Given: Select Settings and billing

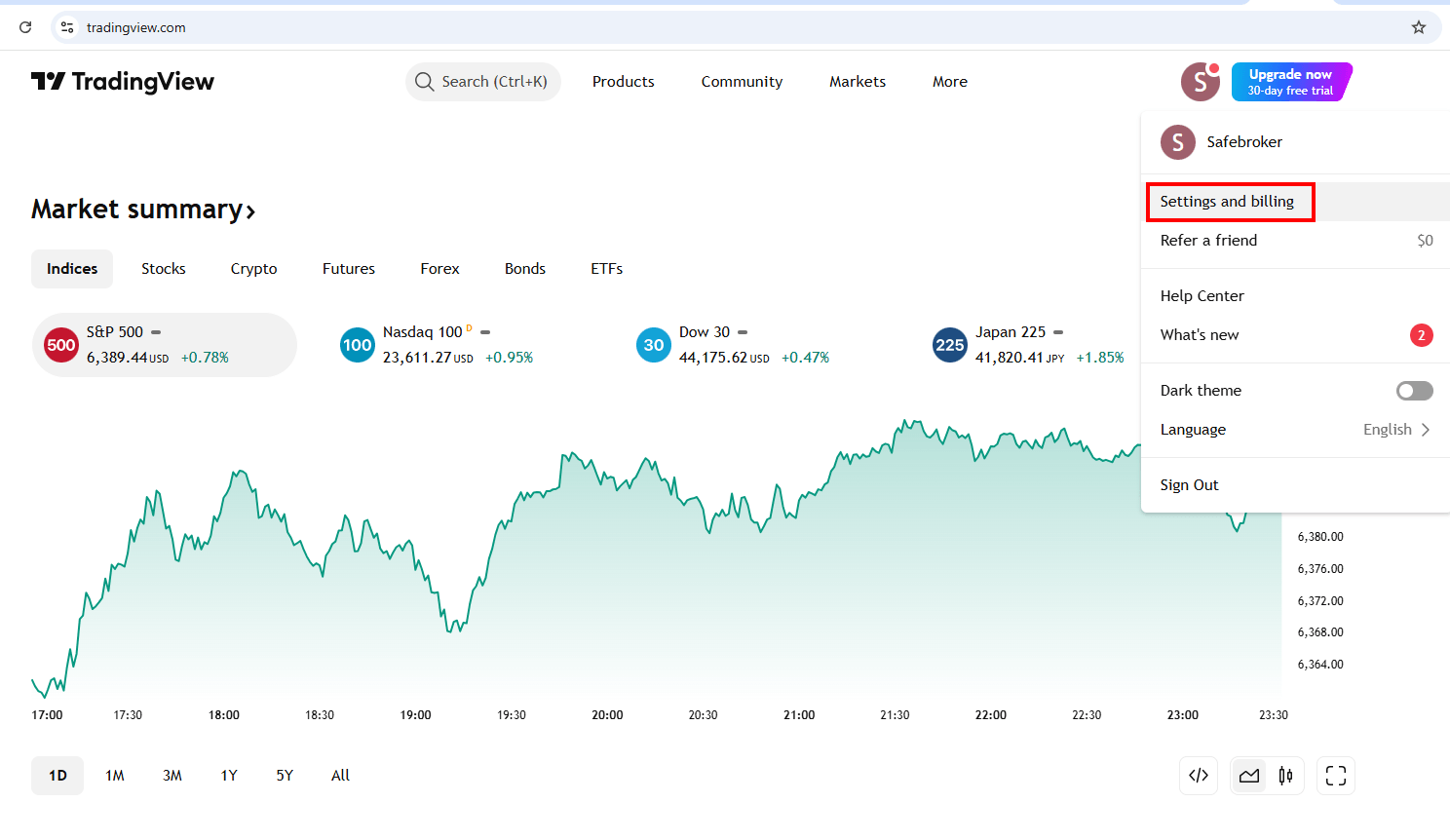Looking at the screenshot, I should pos(1295,202).
